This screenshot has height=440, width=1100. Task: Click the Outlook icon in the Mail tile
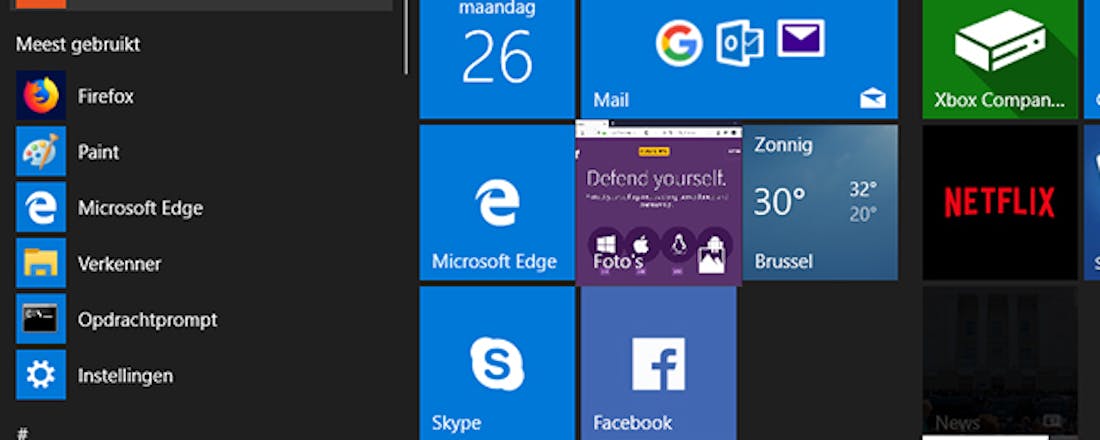click(x=739, y=43)
